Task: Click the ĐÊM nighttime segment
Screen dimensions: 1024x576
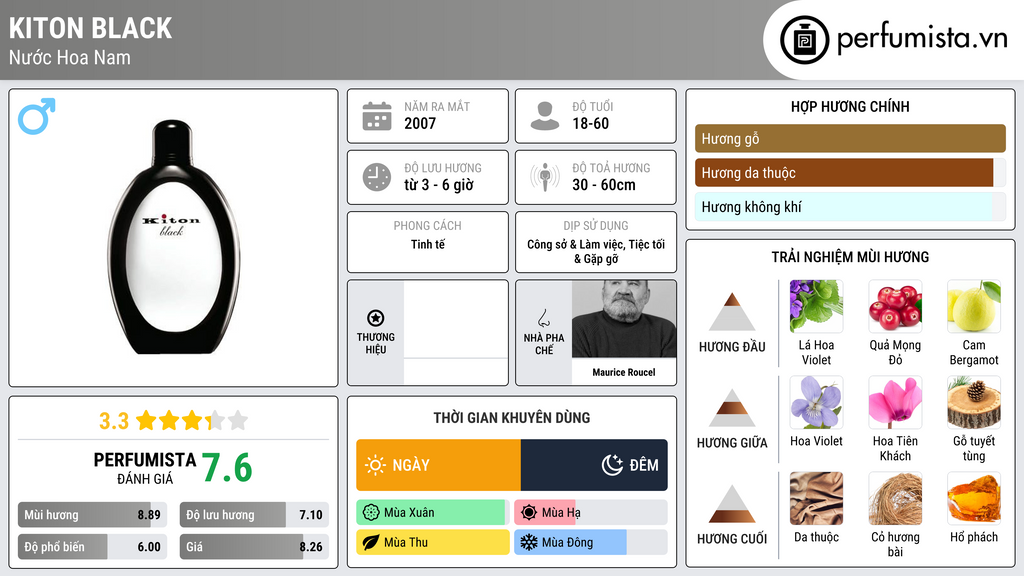Action: click(x=594, y=465)
